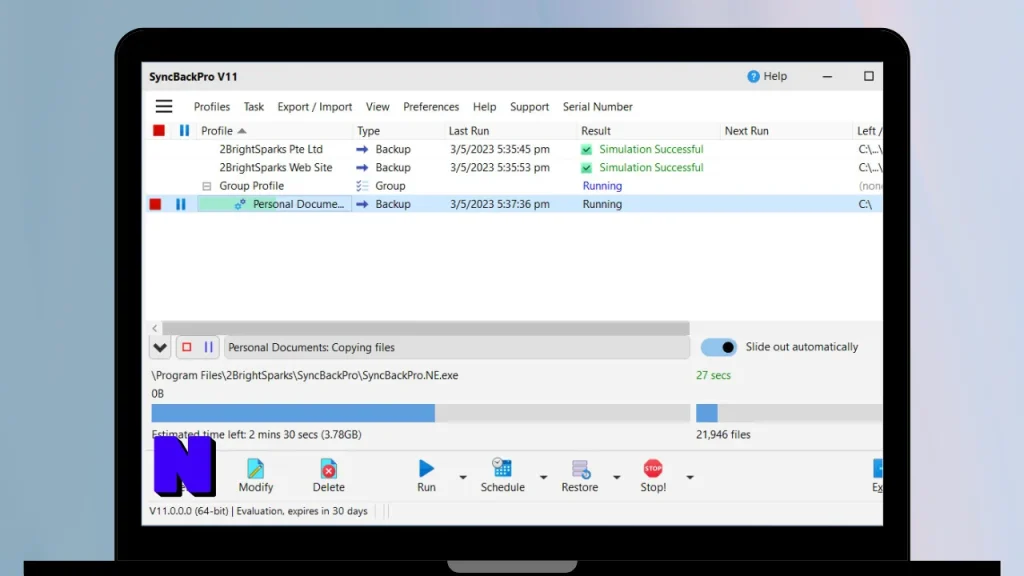
Task: Click the Next Run column header
Action: coord(787,131)
